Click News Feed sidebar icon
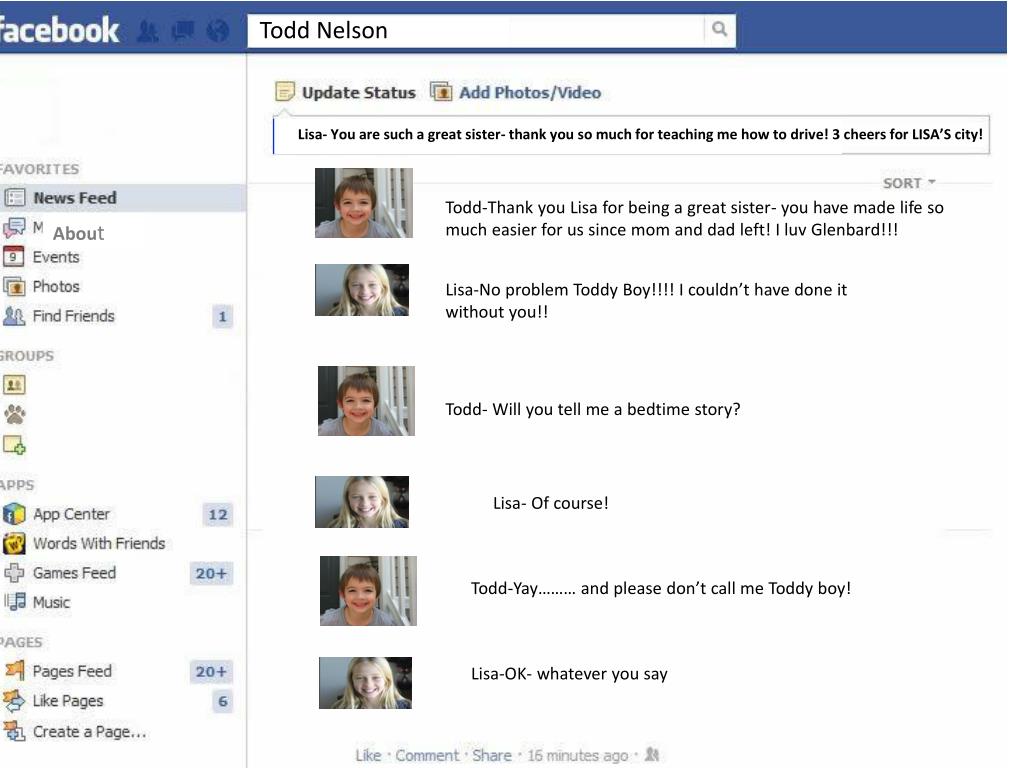 pyautogui.click(x=14, y=197)
